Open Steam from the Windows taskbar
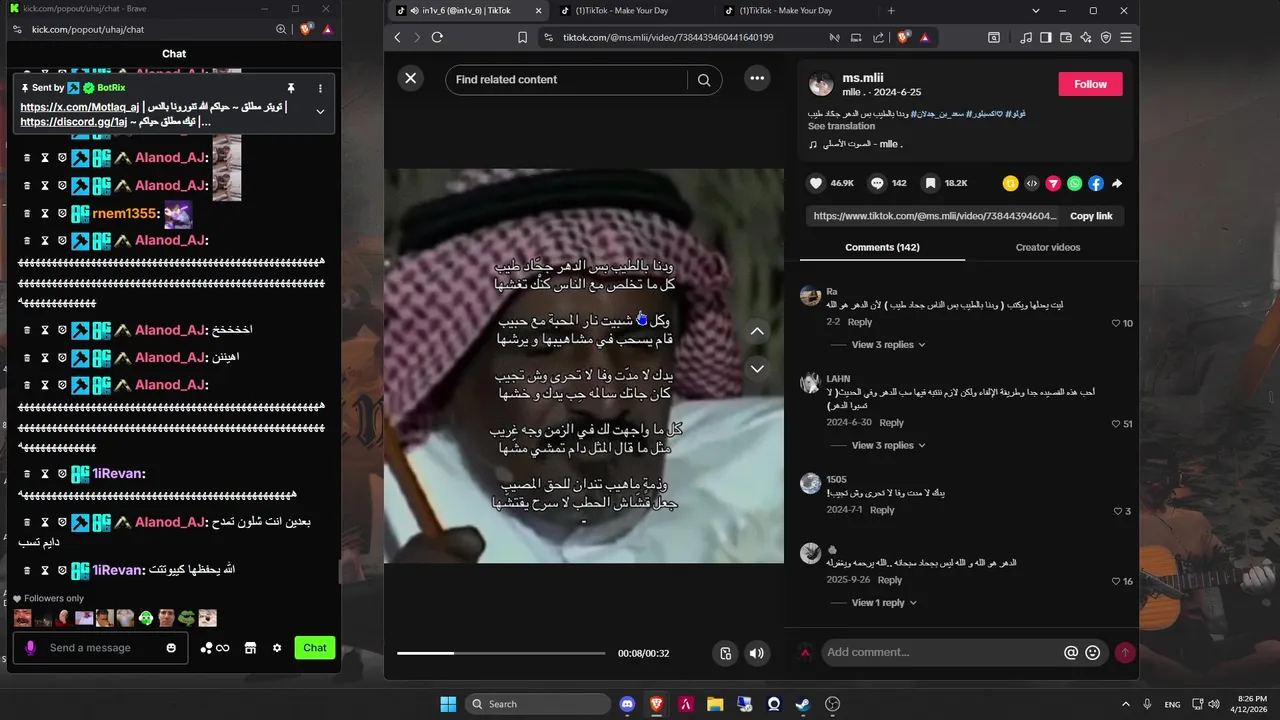Image resolution: width=1280 pixels, height=720 pixels. [x=803, y=704]
